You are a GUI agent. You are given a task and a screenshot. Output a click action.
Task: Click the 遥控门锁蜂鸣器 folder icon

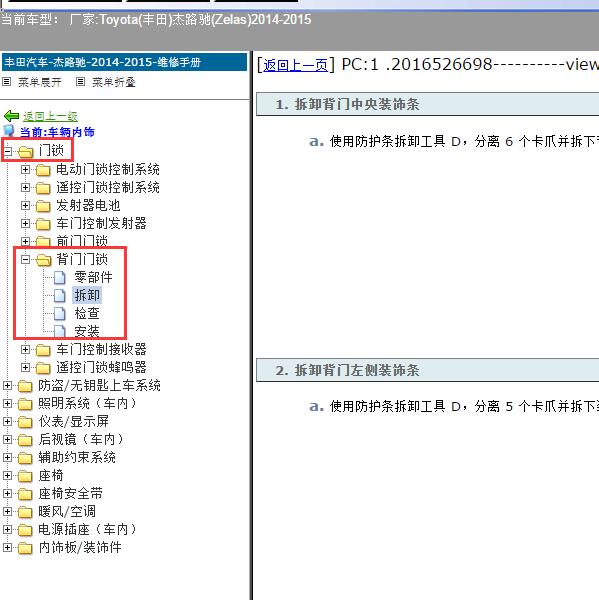pyautogui.click(x=43, y=368)
